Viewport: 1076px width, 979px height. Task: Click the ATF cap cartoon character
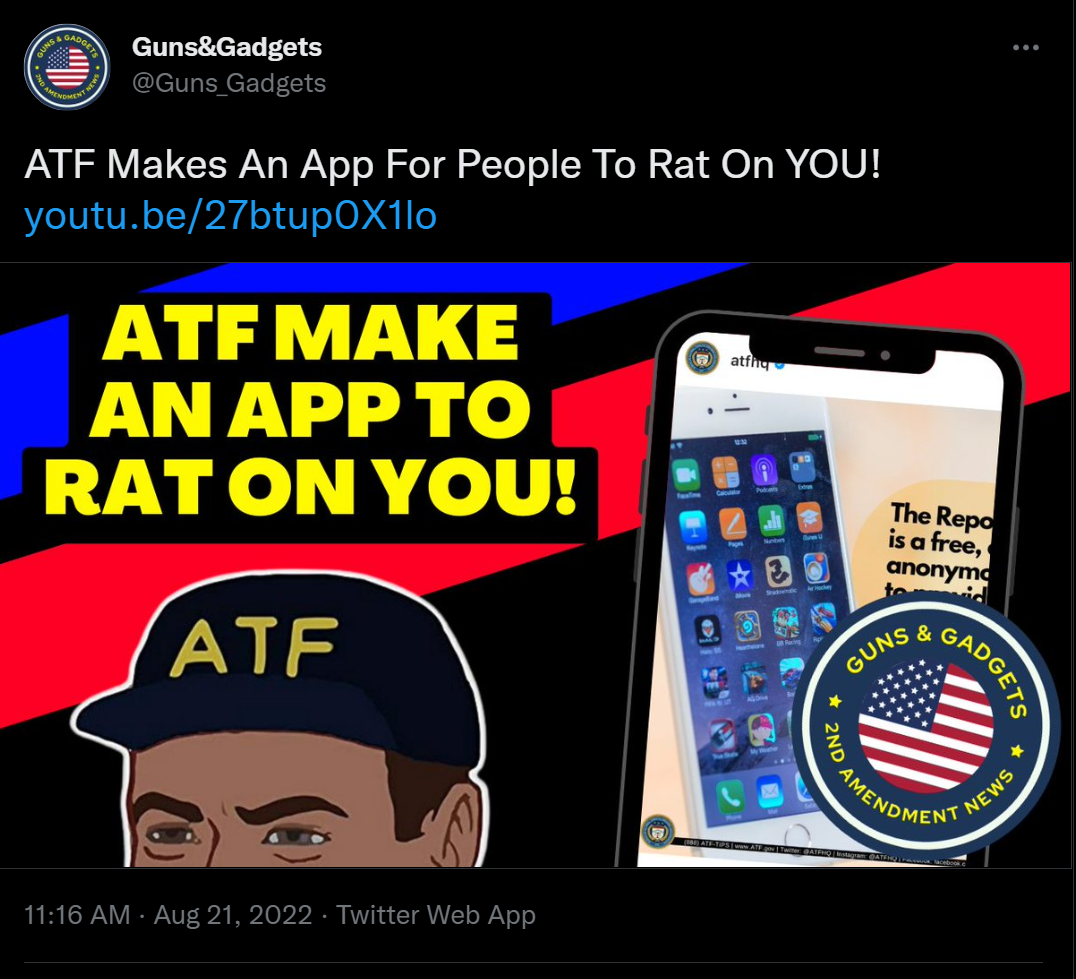tap(279, 722)
